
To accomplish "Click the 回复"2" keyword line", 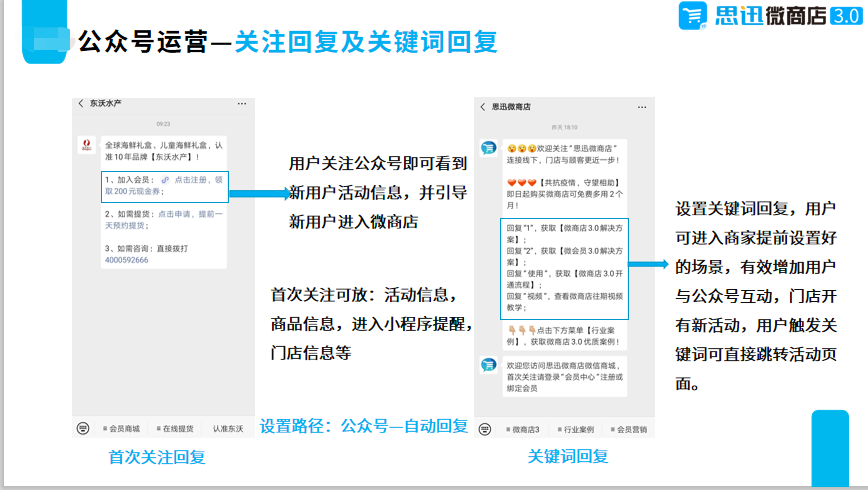I will [565, 256].
